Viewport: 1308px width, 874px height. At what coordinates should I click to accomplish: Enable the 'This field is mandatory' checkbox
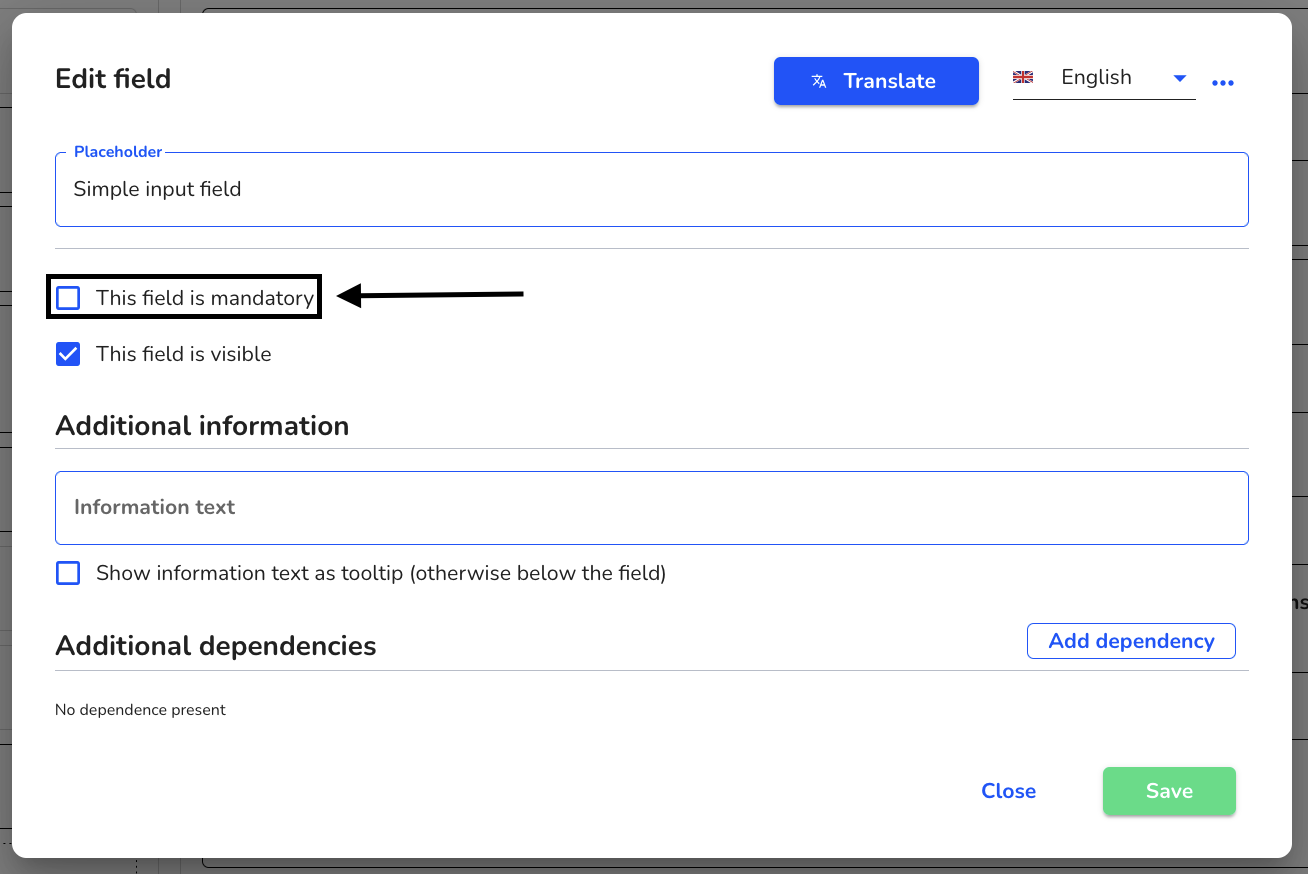pyautogui.click(x=68, y=298)
